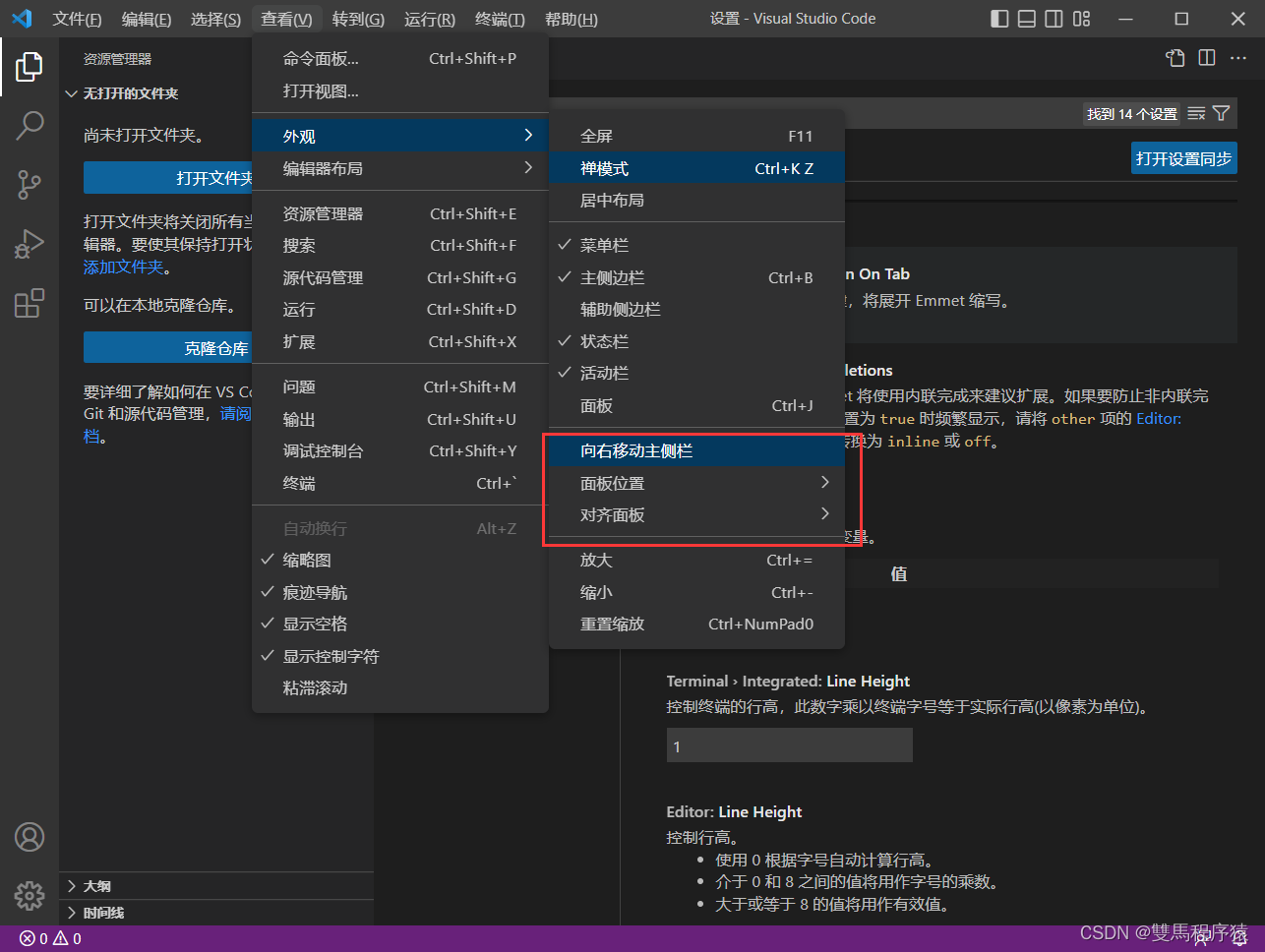Select 全屏 full screen entry
Image resolution: width=1265 pixels, height=952 pixels.
(x=696, y=137)
